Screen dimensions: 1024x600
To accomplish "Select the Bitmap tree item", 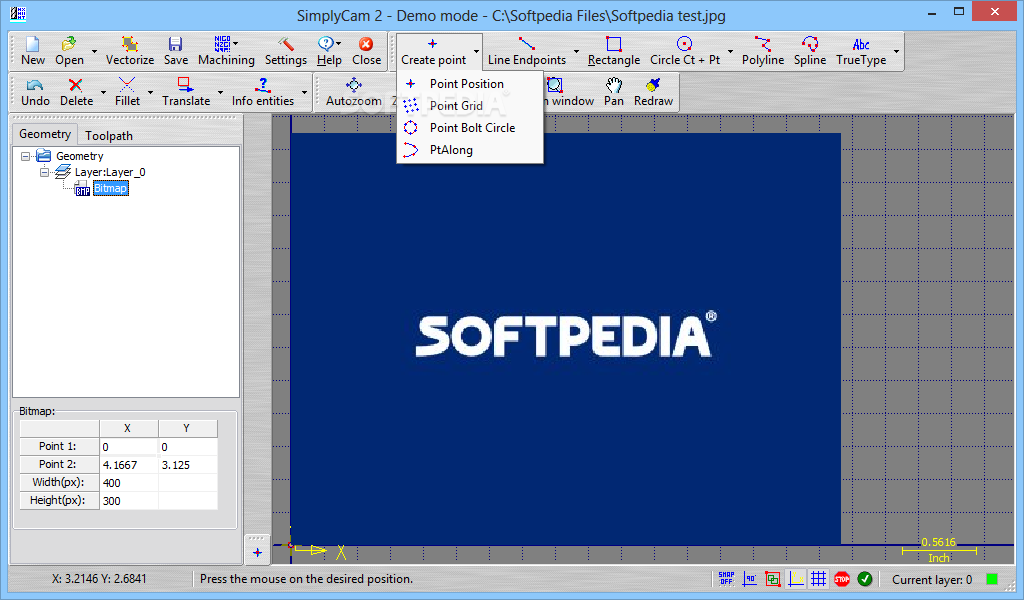I will [x=110, y=189].
